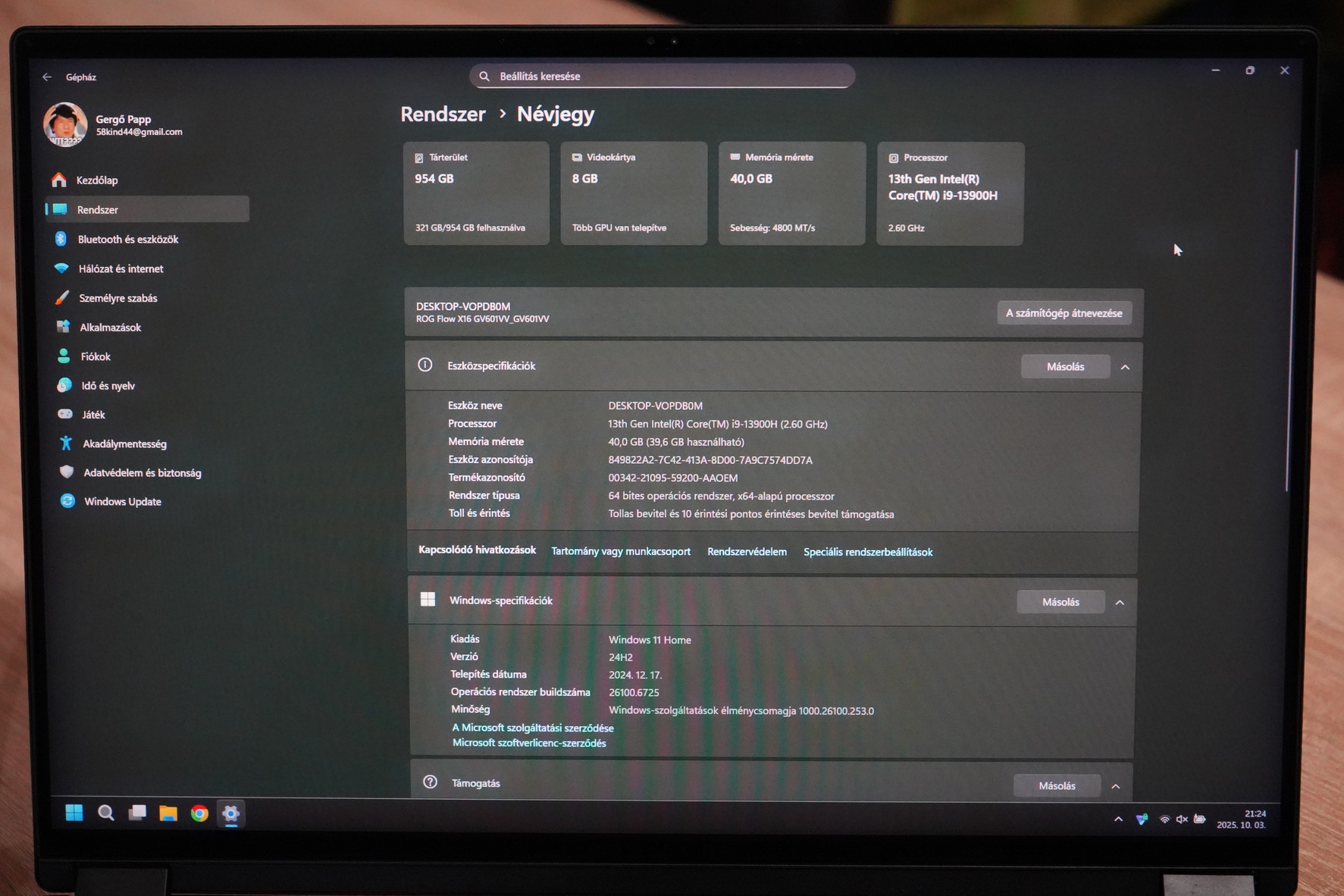The image size is (1344, 896).
Task: Open A Microsoft szolgáltatási szerződése link
Action: coord(533,728)
